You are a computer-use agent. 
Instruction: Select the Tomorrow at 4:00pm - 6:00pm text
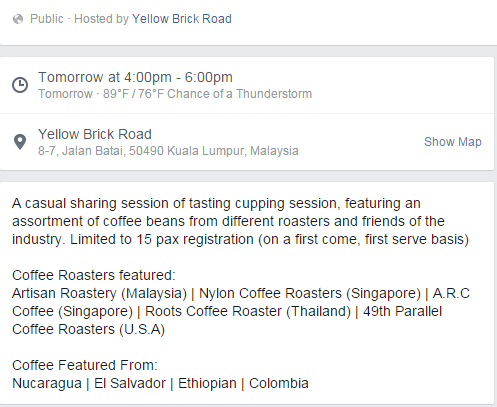135,77
